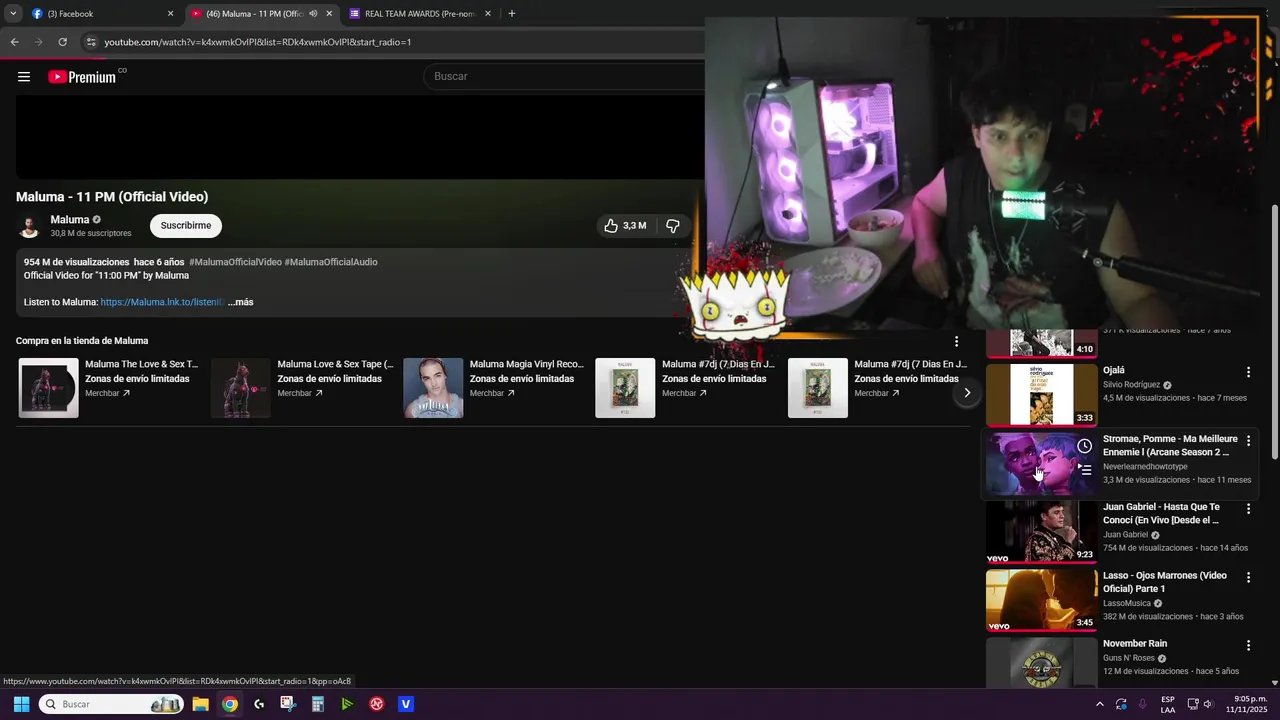Add Stromae video to Watch Later
The width and height of the screenshot is (1280, 720).
1084,446
